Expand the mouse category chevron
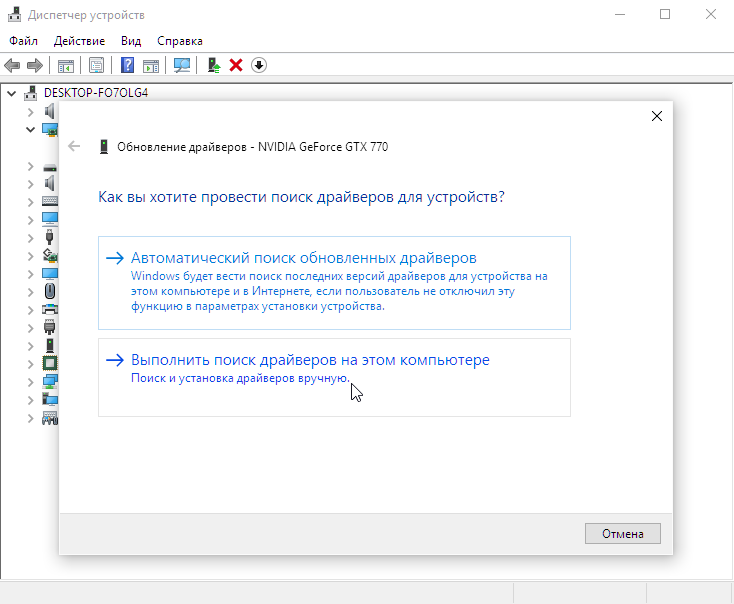 (x=30, y=292)
